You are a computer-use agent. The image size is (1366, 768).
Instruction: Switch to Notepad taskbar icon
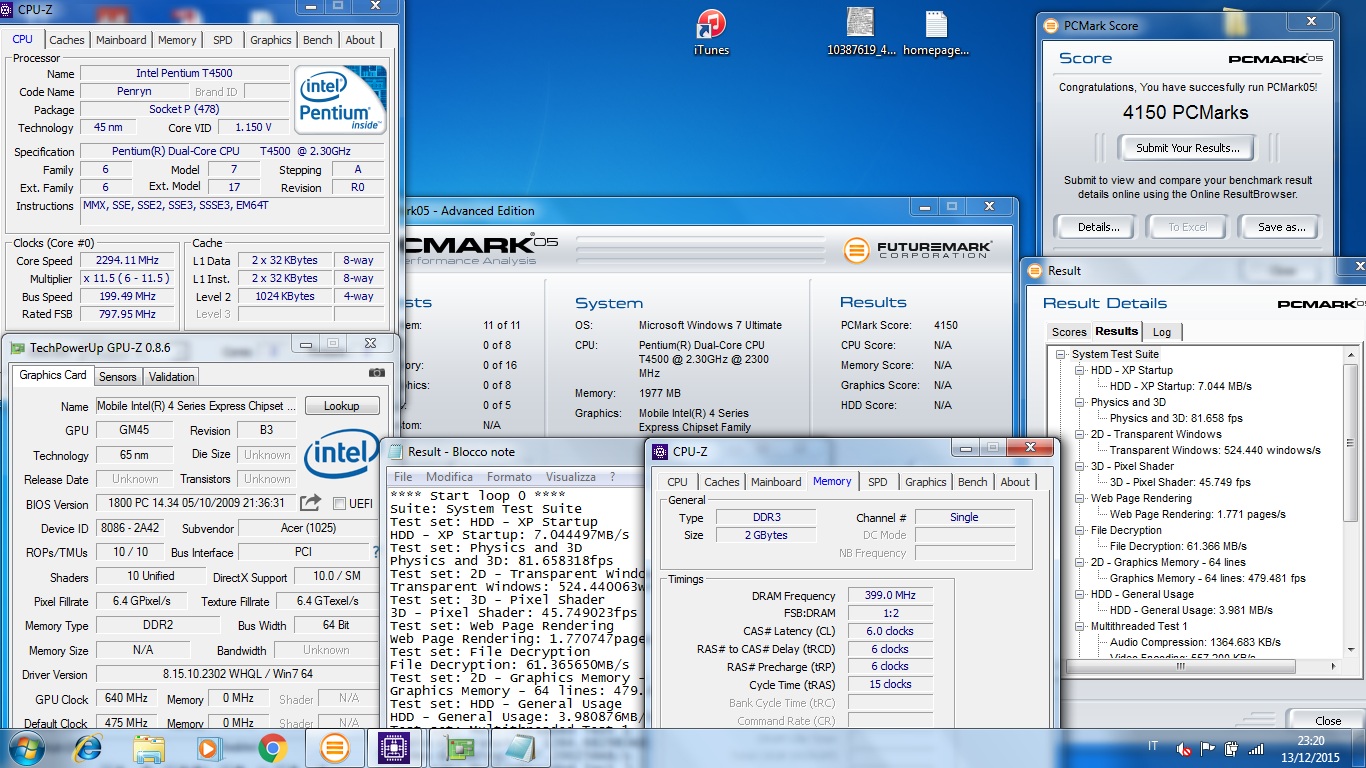(523, 748)
